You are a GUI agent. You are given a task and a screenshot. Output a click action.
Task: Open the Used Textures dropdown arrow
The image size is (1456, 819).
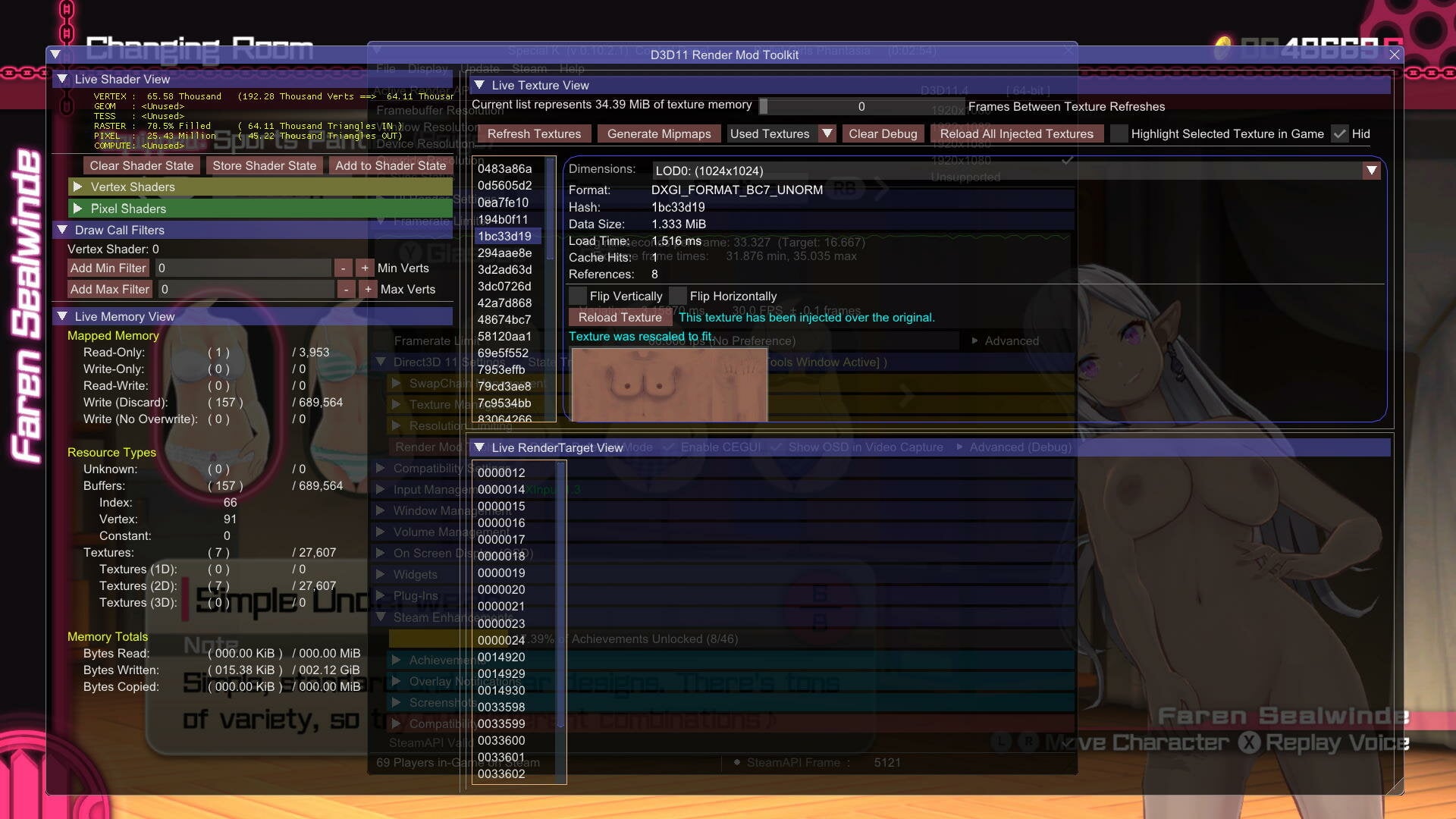tap(827, 133)
